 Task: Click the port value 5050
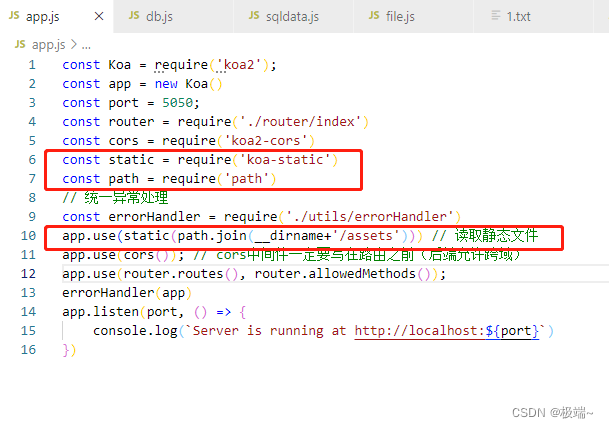click(x=177, y=103)
